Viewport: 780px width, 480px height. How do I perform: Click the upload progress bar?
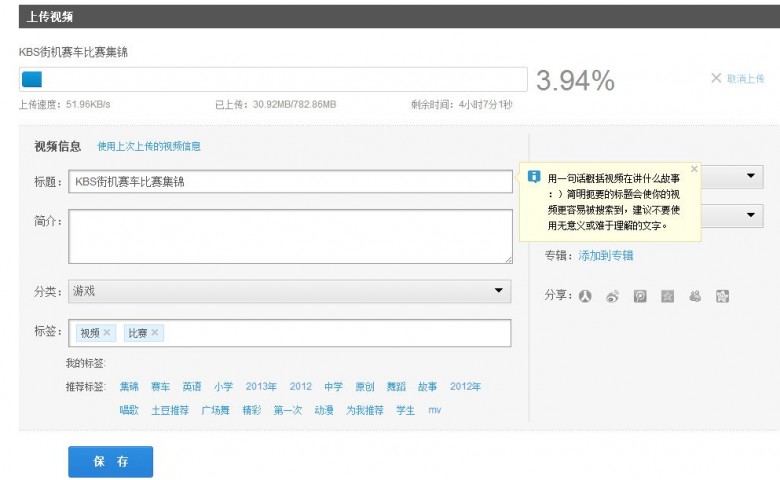coord(272,80)
